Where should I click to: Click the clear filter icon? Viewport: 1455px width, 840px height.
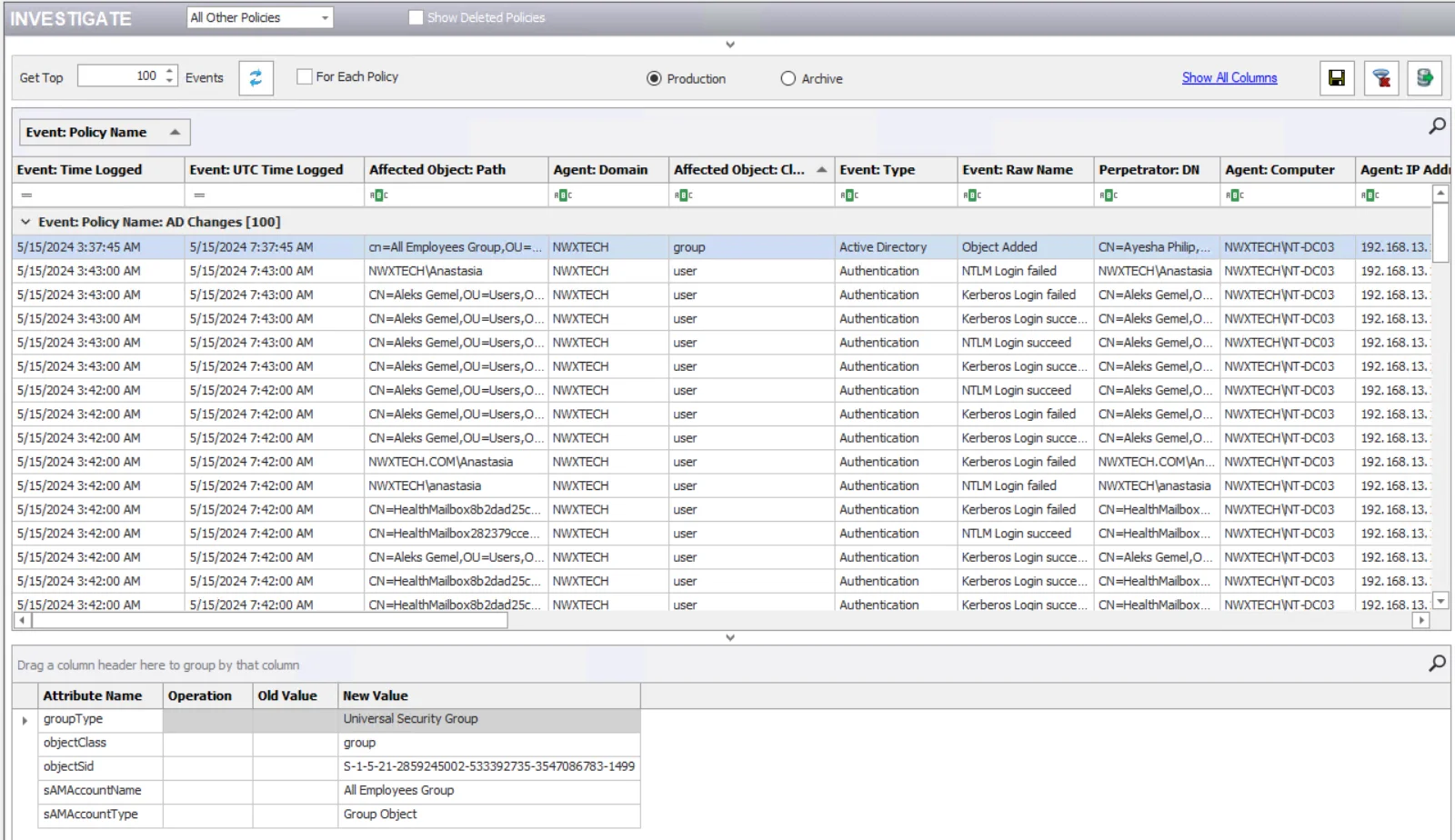[1381, 78]
